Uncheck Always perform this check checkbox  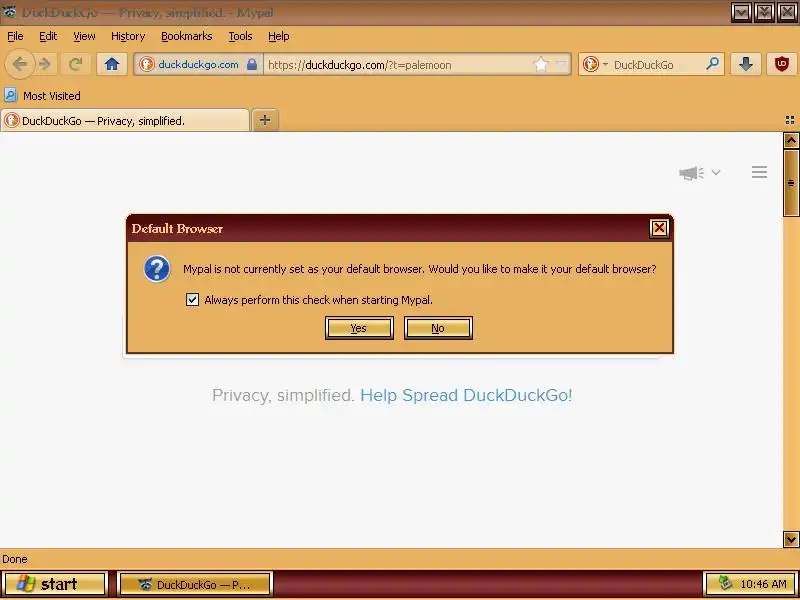[192, 299]
